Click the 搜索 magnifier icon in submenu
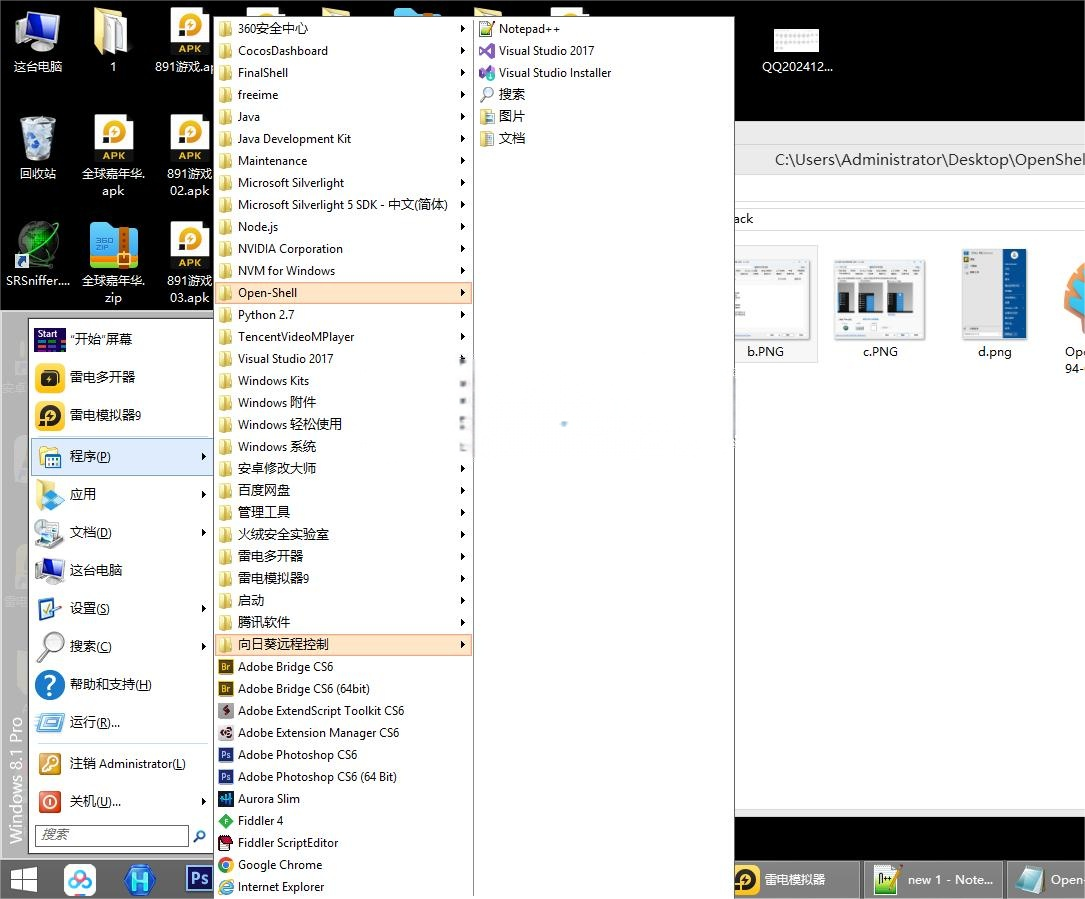This screenshot has width=1085, height=899. 486,94
